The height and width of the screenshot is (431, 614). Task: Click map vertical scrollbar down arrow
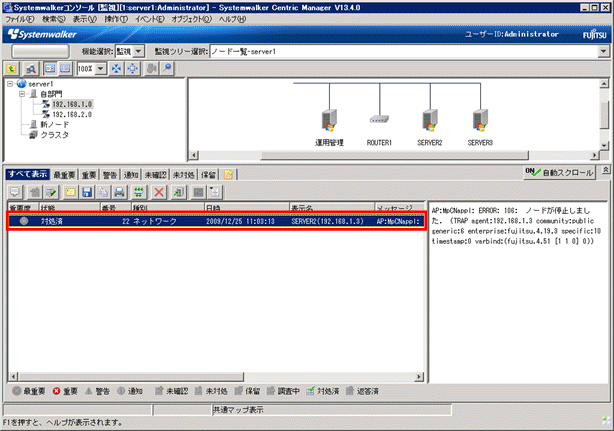[x=604, y=145]
